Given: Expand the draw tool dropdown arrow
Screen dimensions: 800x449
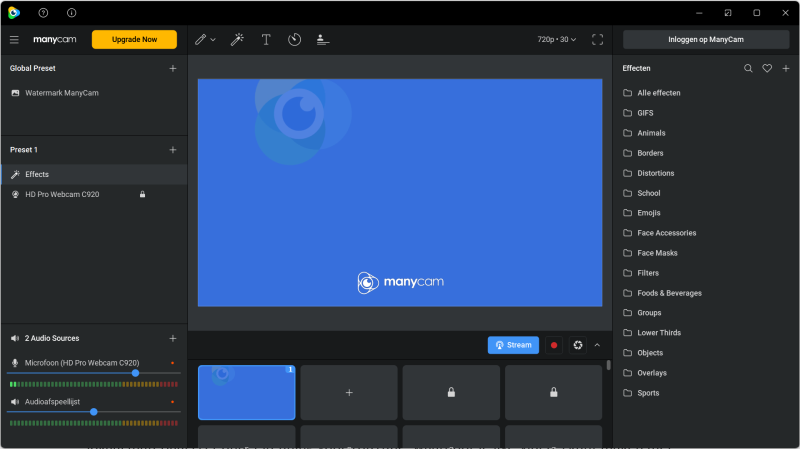Looking at the screenshot, I should click(213, 39).
